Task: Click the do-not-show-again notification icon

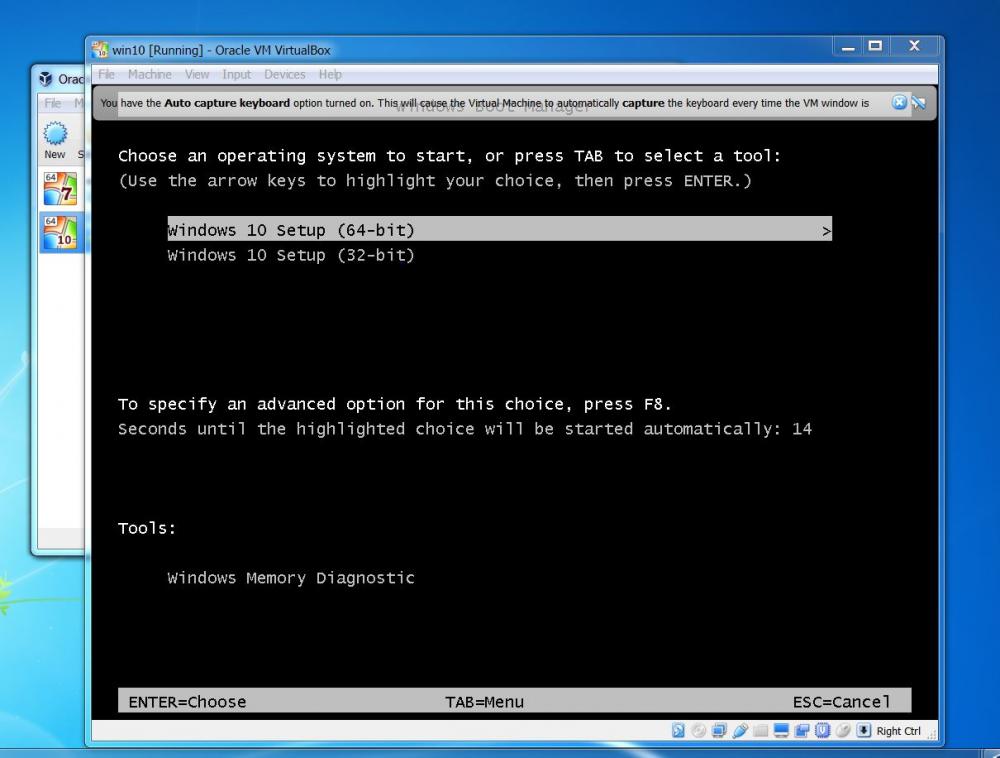Action: tap(919, 103)
